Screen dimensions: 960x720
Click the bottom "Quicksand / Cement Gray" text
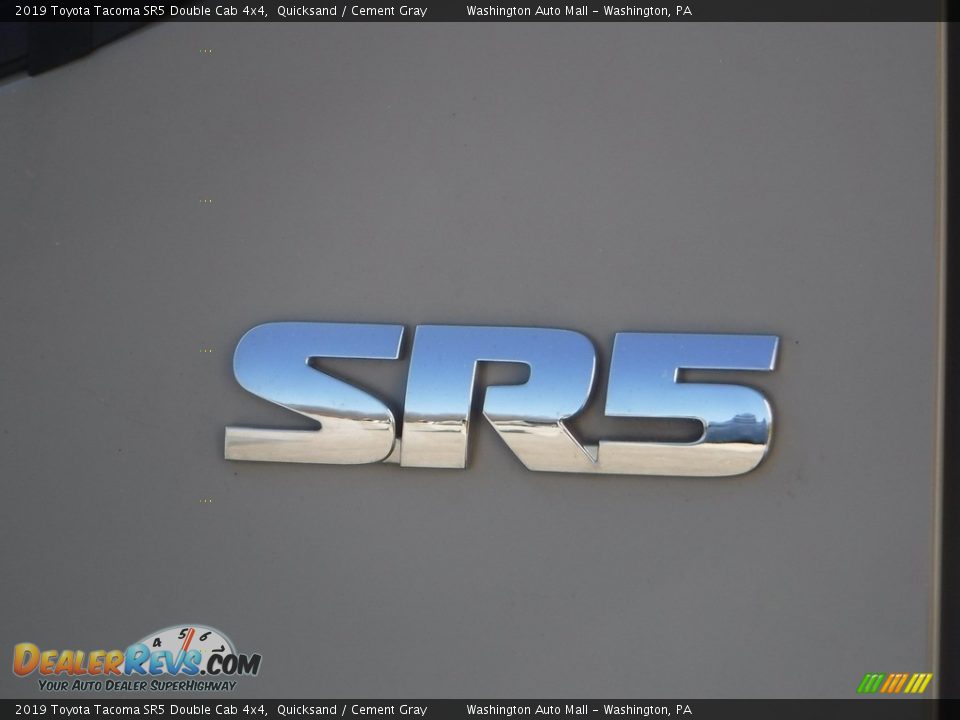[x=352, y=710]
